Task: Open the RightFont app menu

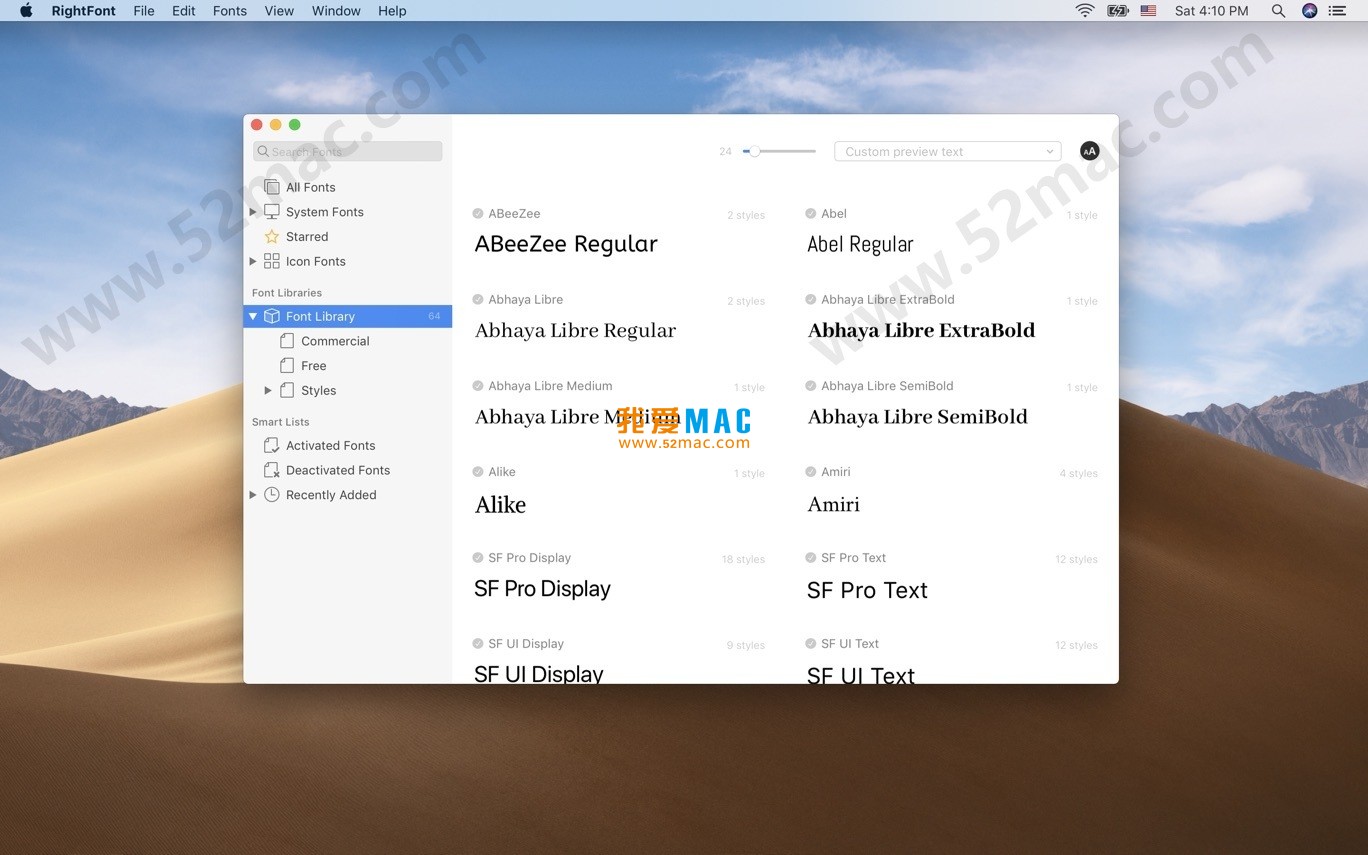Action: click(84, 11)
